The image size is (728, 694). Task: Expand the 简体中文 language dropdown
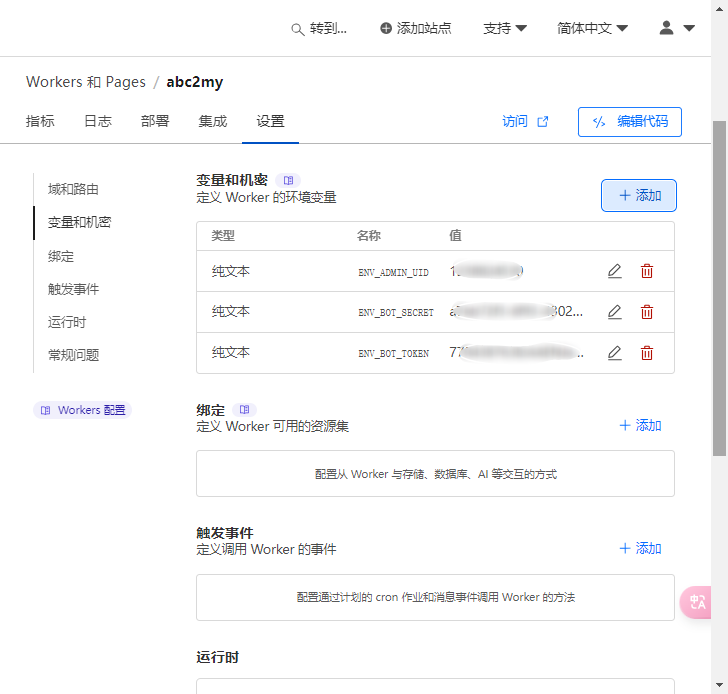click(592, 29)
